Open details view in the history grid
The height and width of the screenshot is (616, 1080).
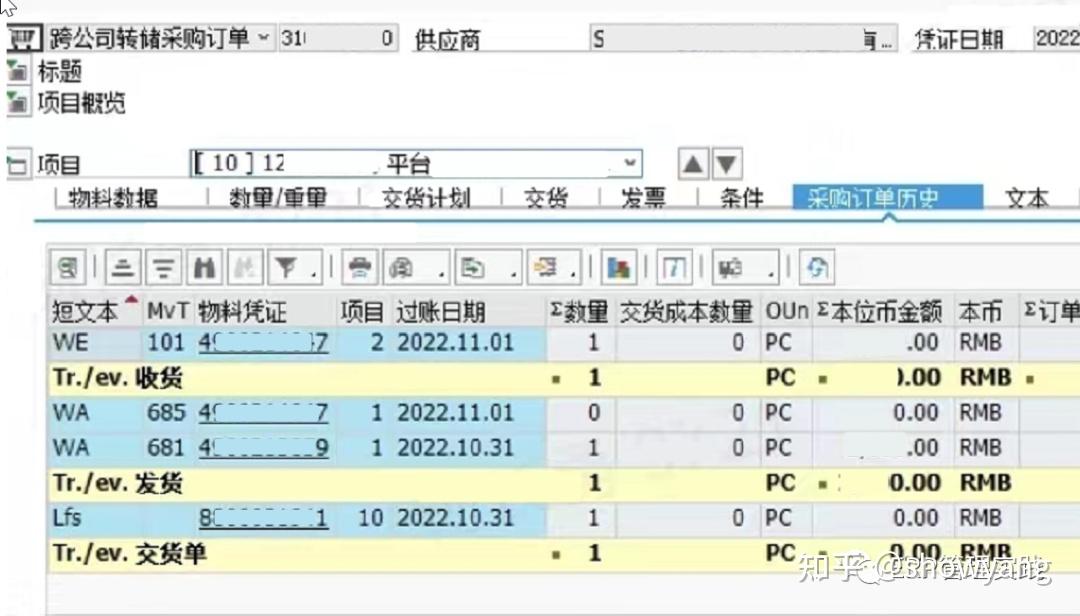(67, 267)
